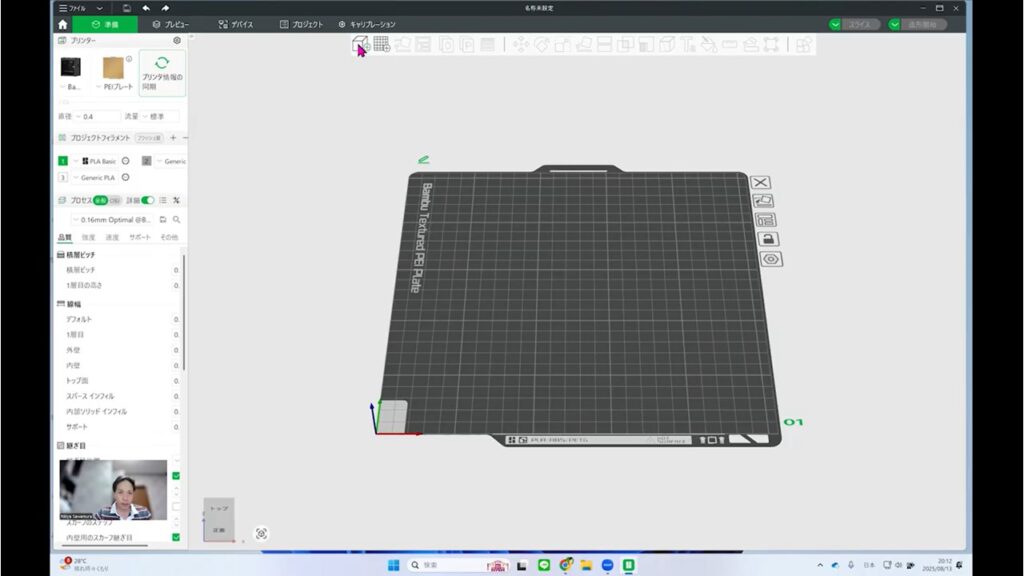Add a filament with the plus button
This screenshot has width=1024, height=576.
click(x=173, y=138)
